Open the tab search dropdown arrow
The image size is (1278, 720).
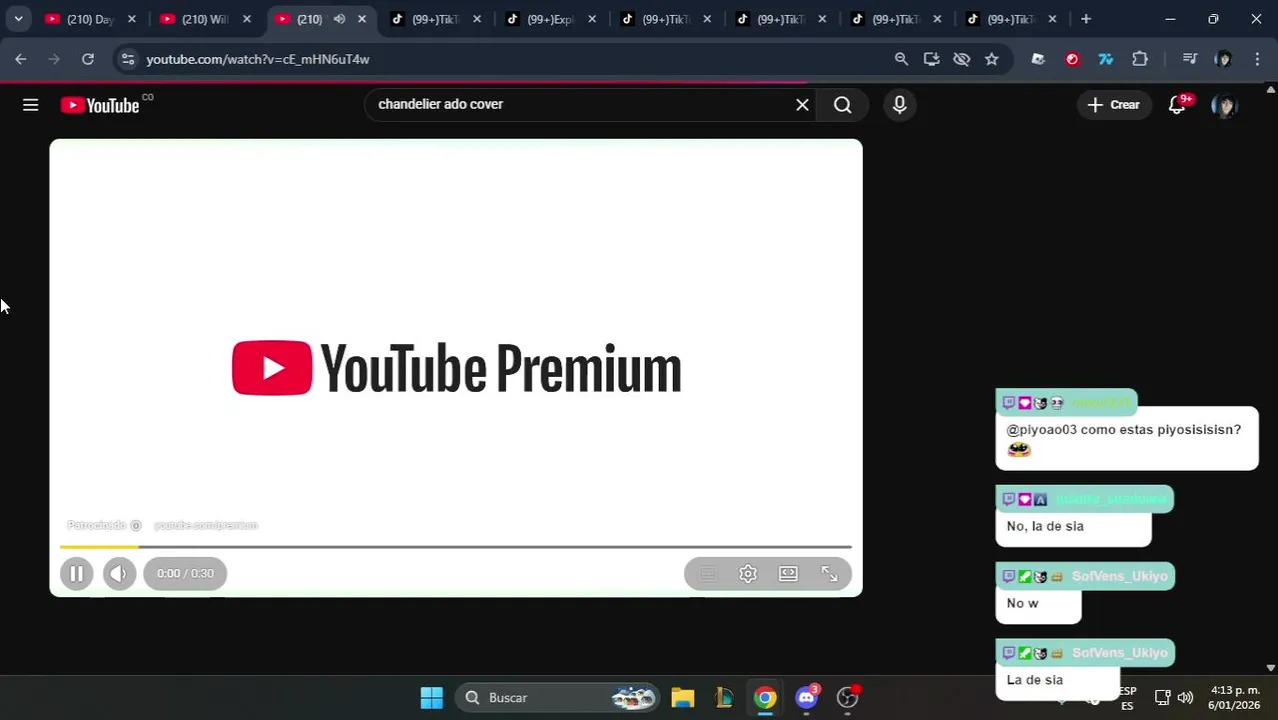(18, 19)
